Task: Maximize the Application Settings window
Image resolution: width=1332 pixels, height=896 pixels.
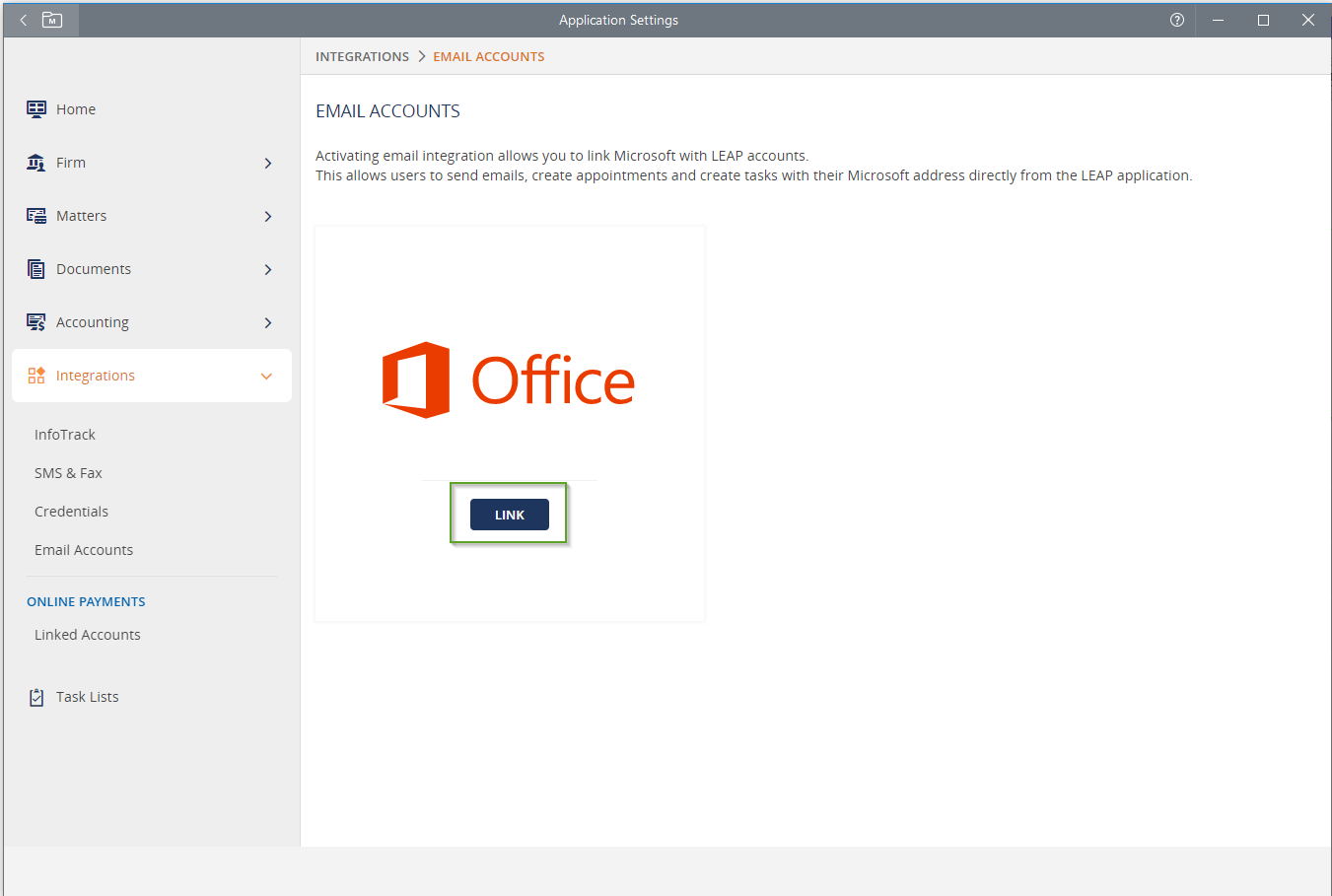Action: 1263,20
